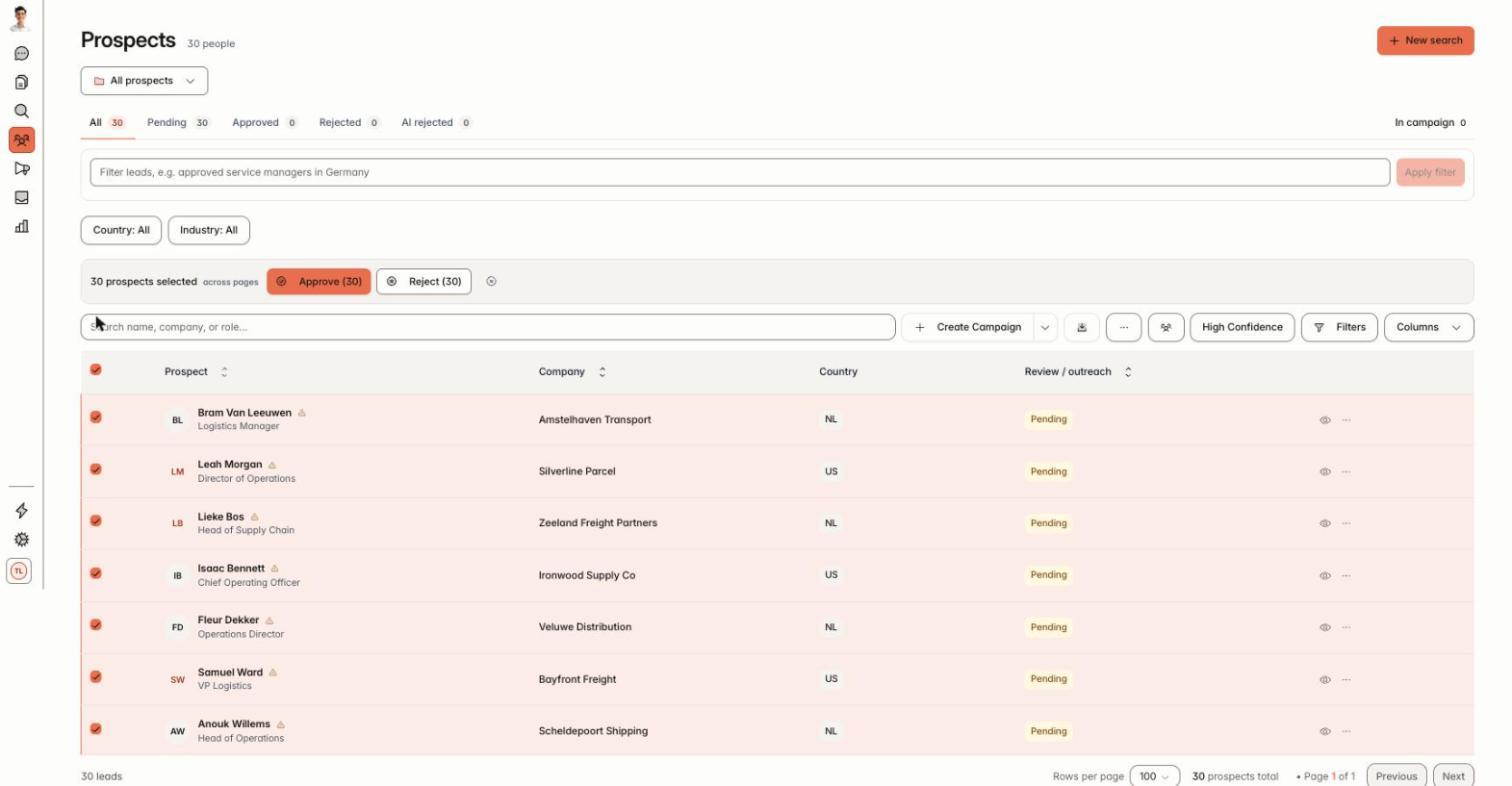View Fleur Dekker details via eye icon

tap(1325, 628)
